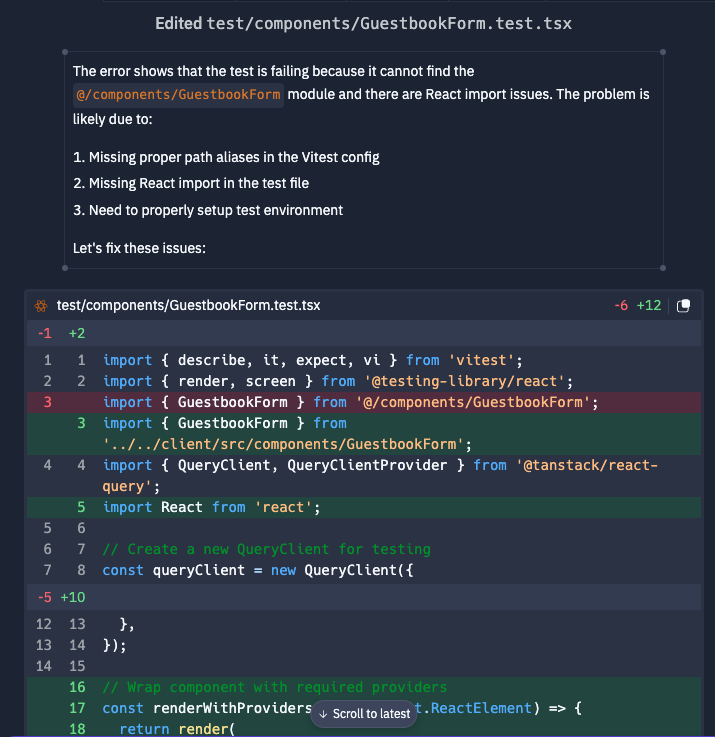Click the -6 deletions count
Image resolution: width=715 pixels, height=737 pixels.
point(621,306)
